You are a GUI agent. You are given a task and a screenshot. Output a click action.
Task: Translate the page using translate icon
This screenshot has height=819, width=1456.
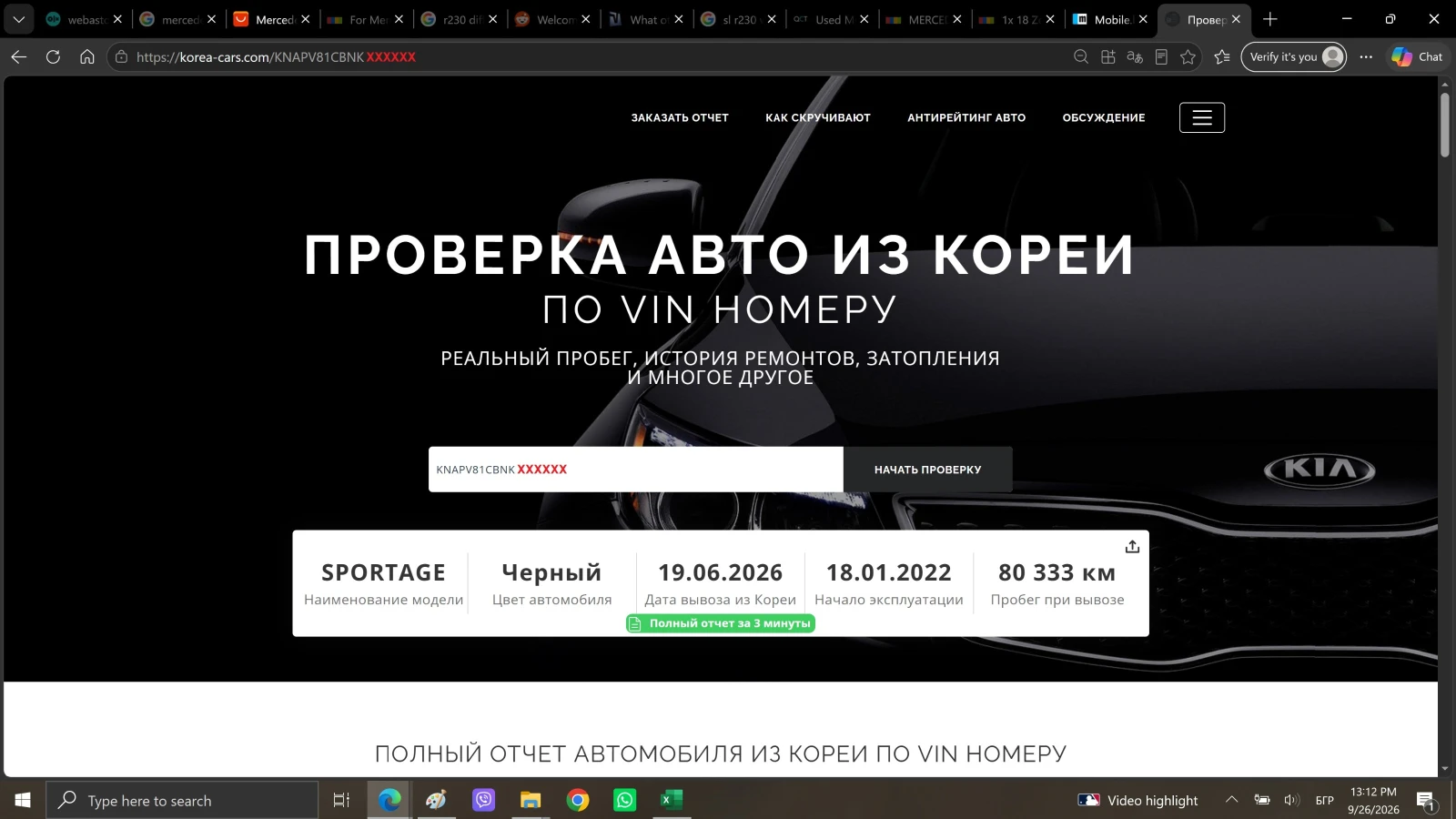pos(1135,56)
